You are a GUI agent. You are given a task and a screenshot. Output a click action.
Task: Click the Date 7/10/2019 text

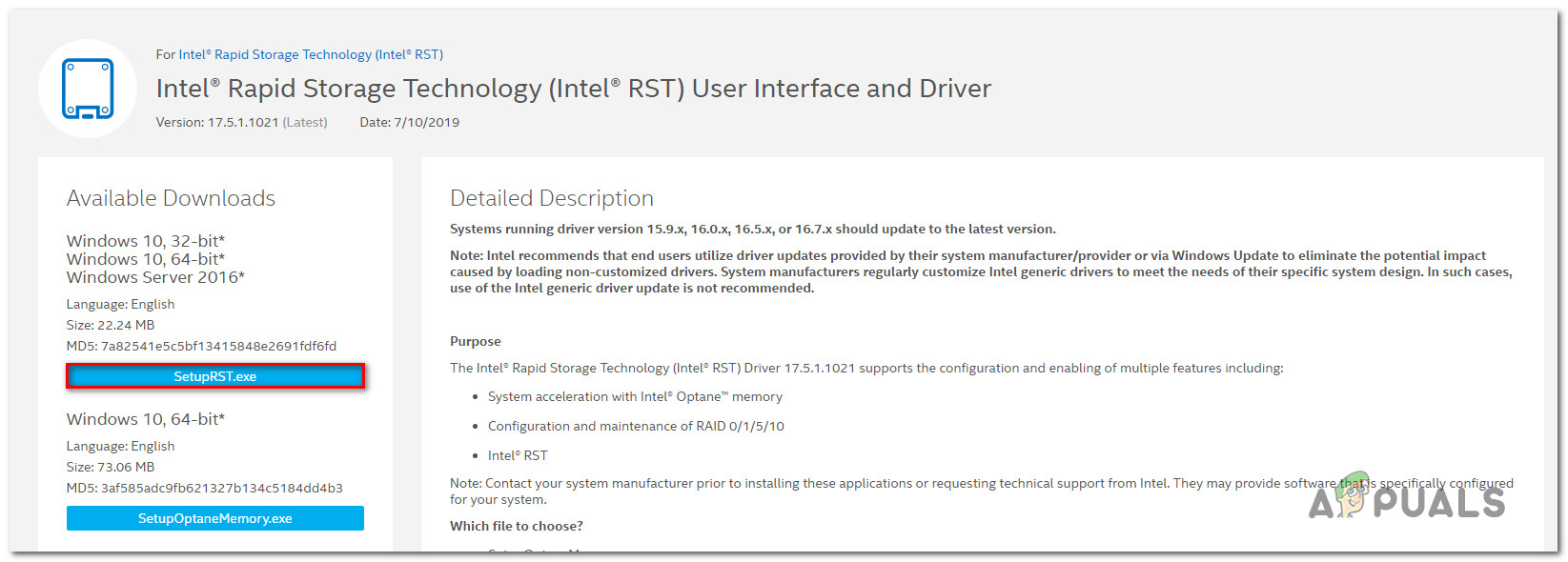tap(410, 122)
